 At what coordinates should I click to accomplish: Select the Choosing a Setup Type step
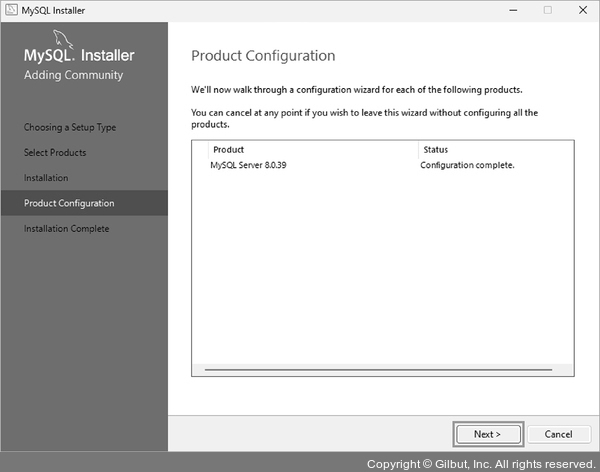(70, 128)
